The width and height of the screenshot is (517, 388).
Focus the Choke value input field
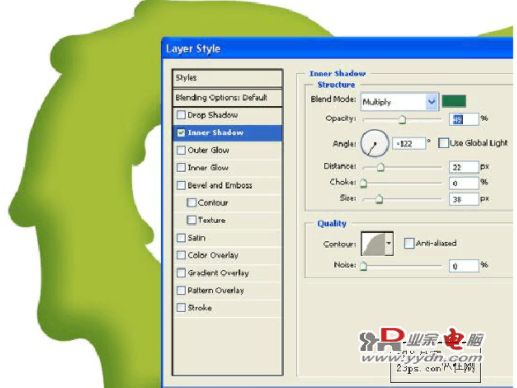point(464,183)
